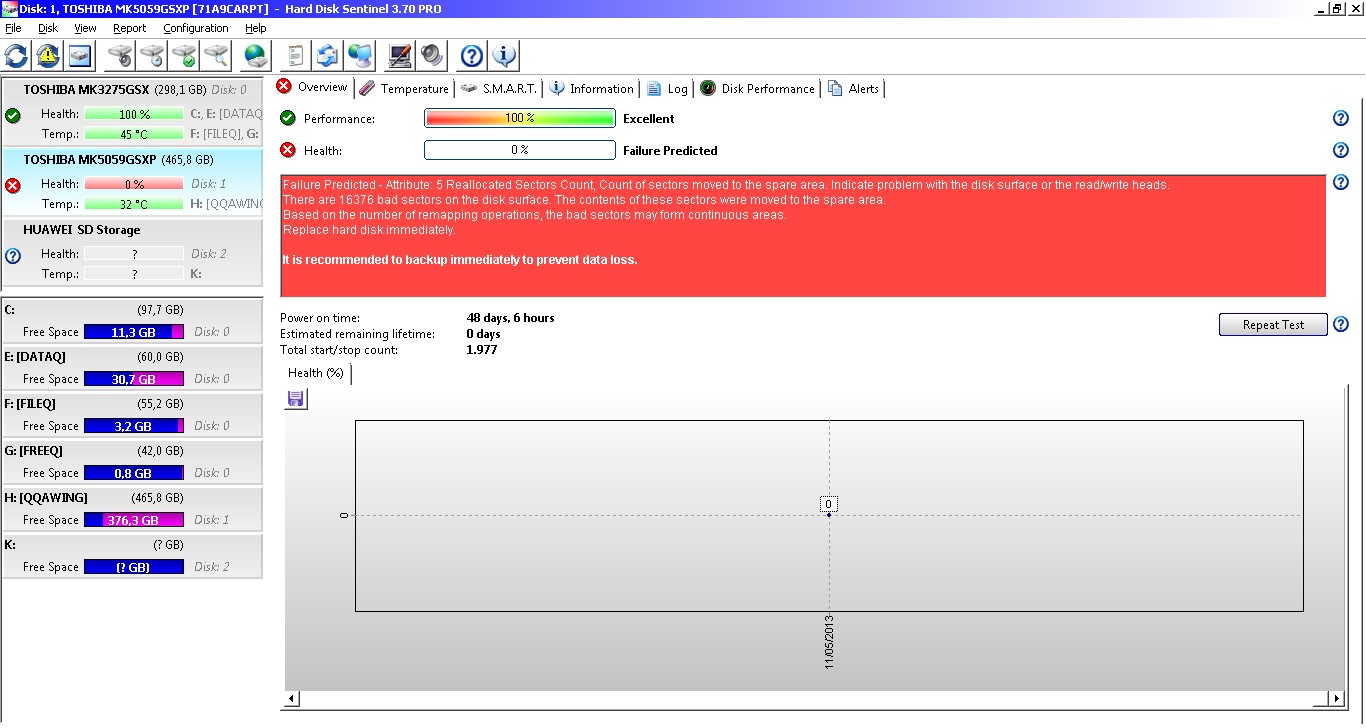Viewport: 1366px width, 728px height.
Task: Click the help icon beside the red failure message
Action: (x=1341, y=183)
